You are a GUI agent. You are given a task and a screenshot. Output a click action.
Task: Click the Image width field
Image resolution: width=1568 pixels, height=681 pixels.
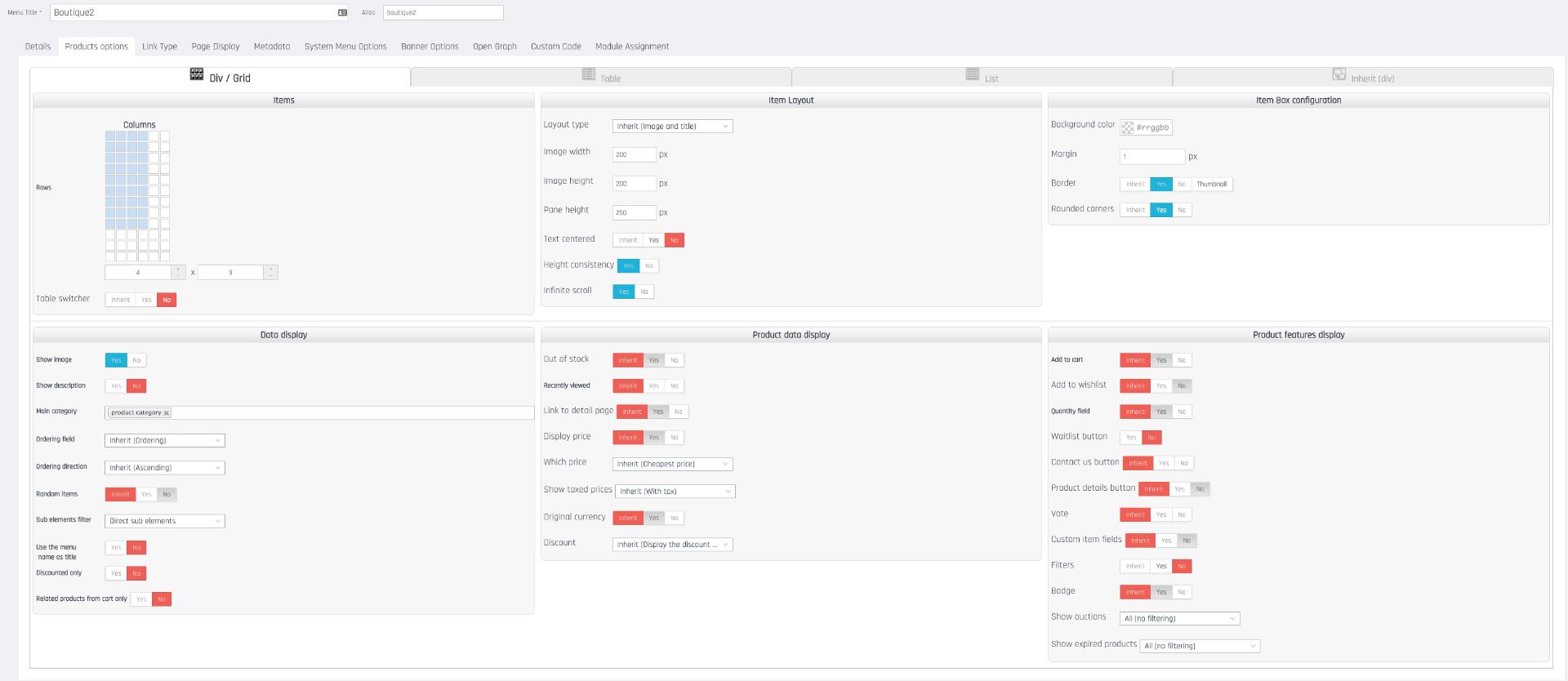pos(635,154)
